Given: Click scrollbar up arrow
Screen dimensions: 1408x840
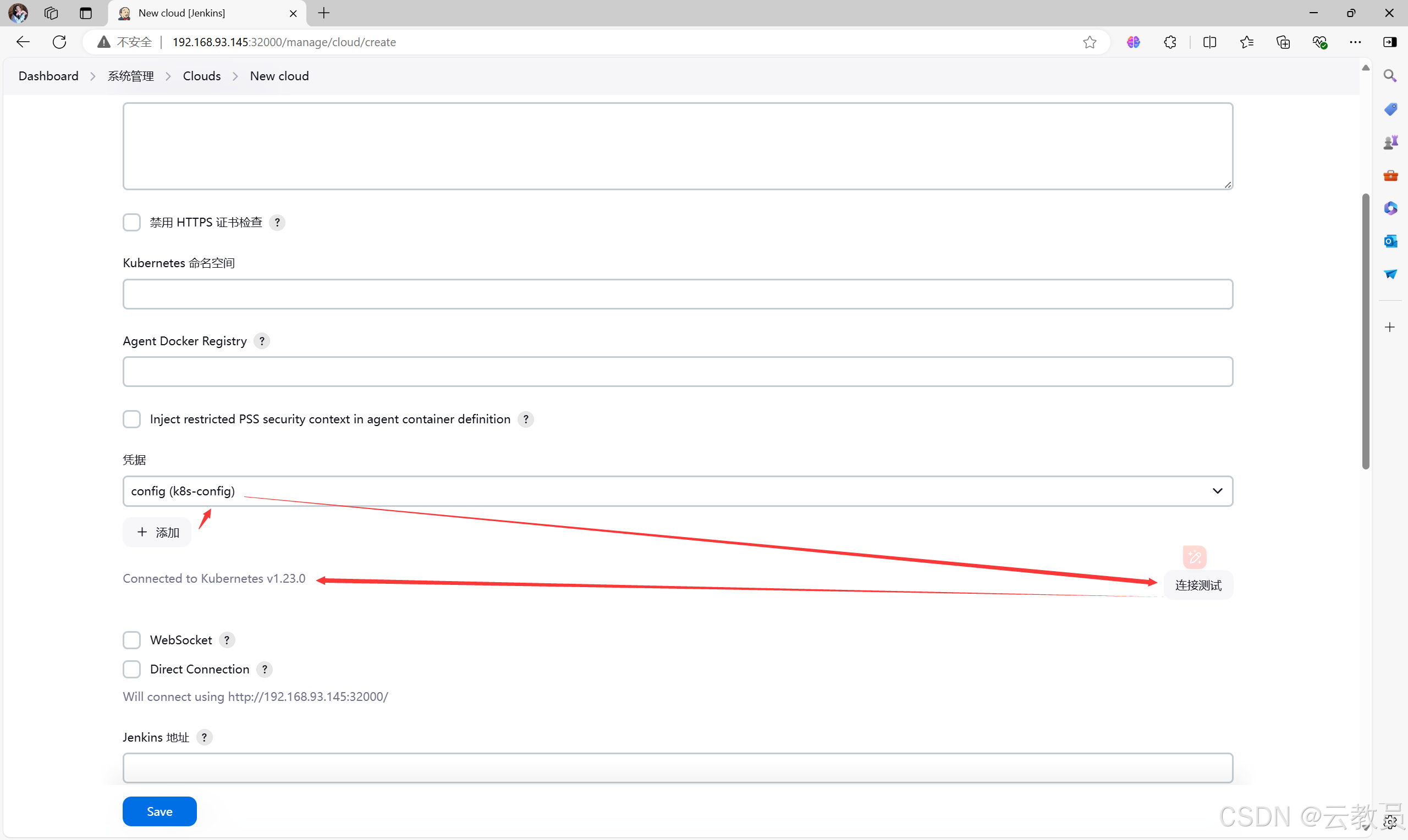Looking at the screenshot, I should 1366,68.
